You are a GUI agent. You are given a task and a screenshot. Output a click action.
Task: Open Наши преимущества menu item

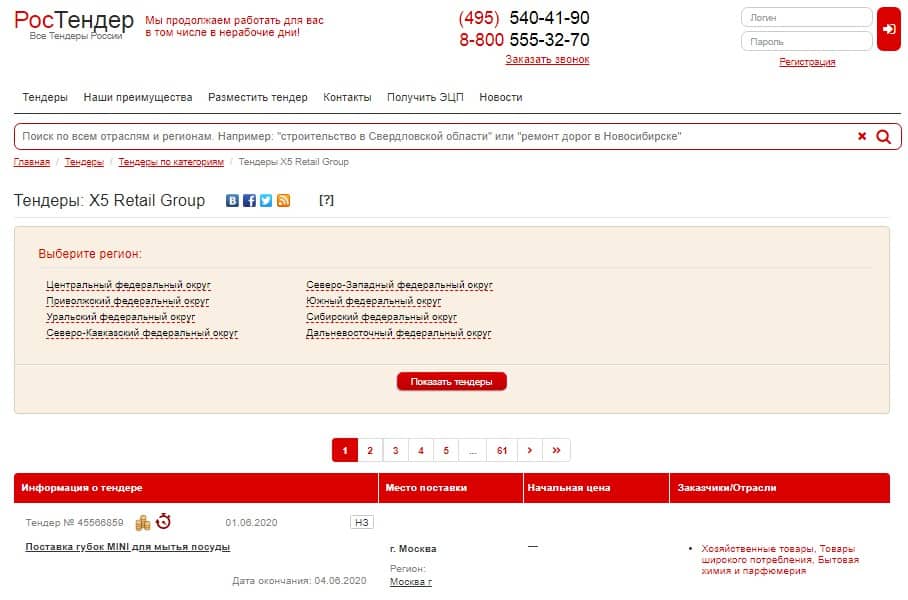coord(138,97)
